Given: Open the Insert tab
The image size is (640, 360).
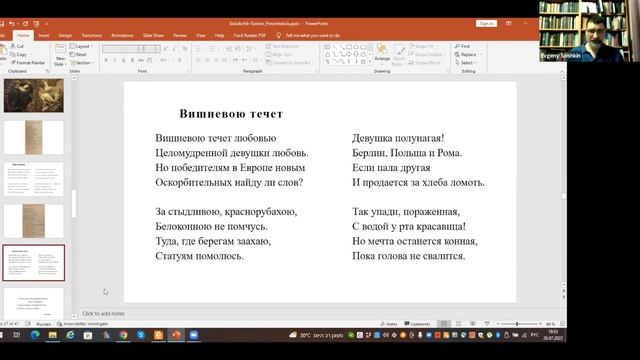Looking at the screenshot, I should click(x=44, y=36).
